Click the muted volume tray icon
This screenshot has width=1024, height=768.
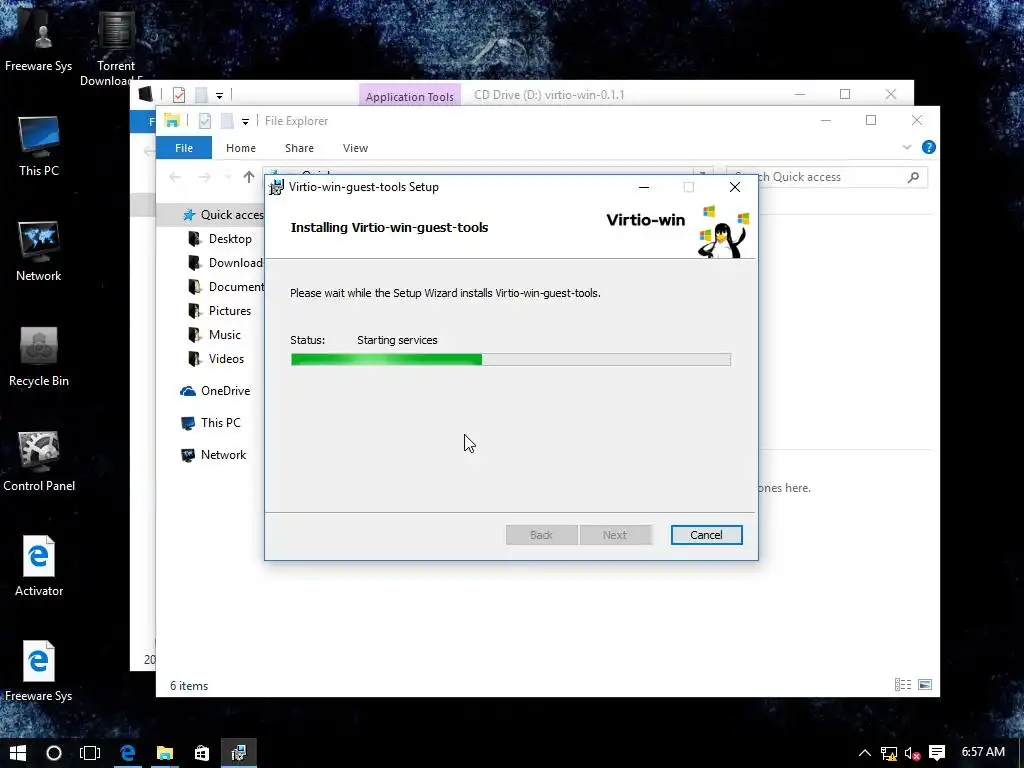pos(913,754)
